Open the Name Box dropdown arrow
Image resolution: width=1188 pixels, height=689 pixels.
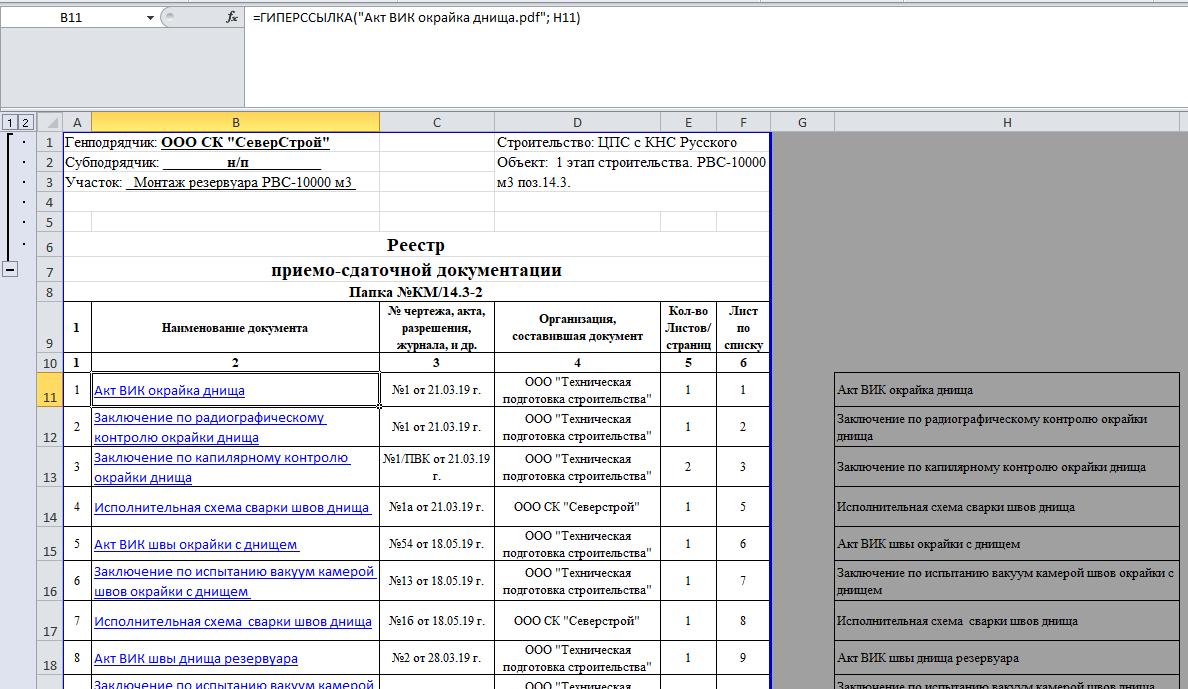[x=150, y=17]
